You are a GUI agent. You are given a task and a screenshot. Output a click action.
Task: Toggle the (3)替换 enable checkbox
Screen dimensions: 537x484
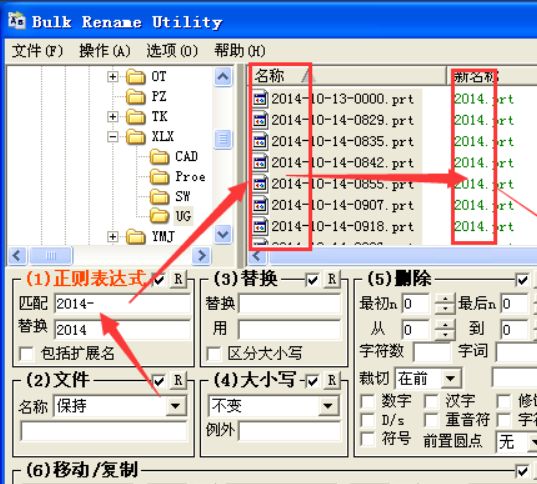(x=312, y=281)
